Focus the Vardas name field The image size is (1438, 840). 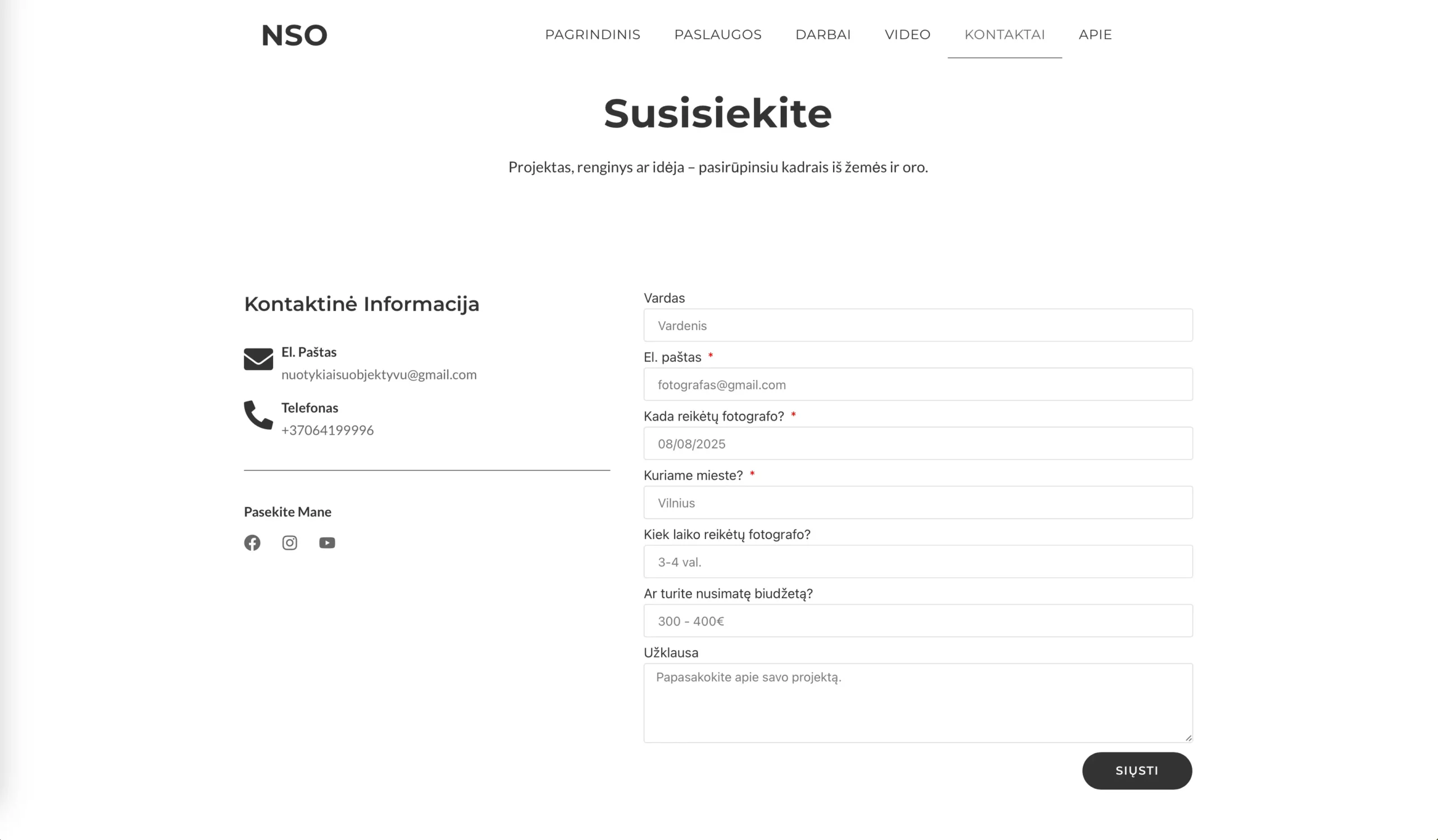click(x=918, y=326)
